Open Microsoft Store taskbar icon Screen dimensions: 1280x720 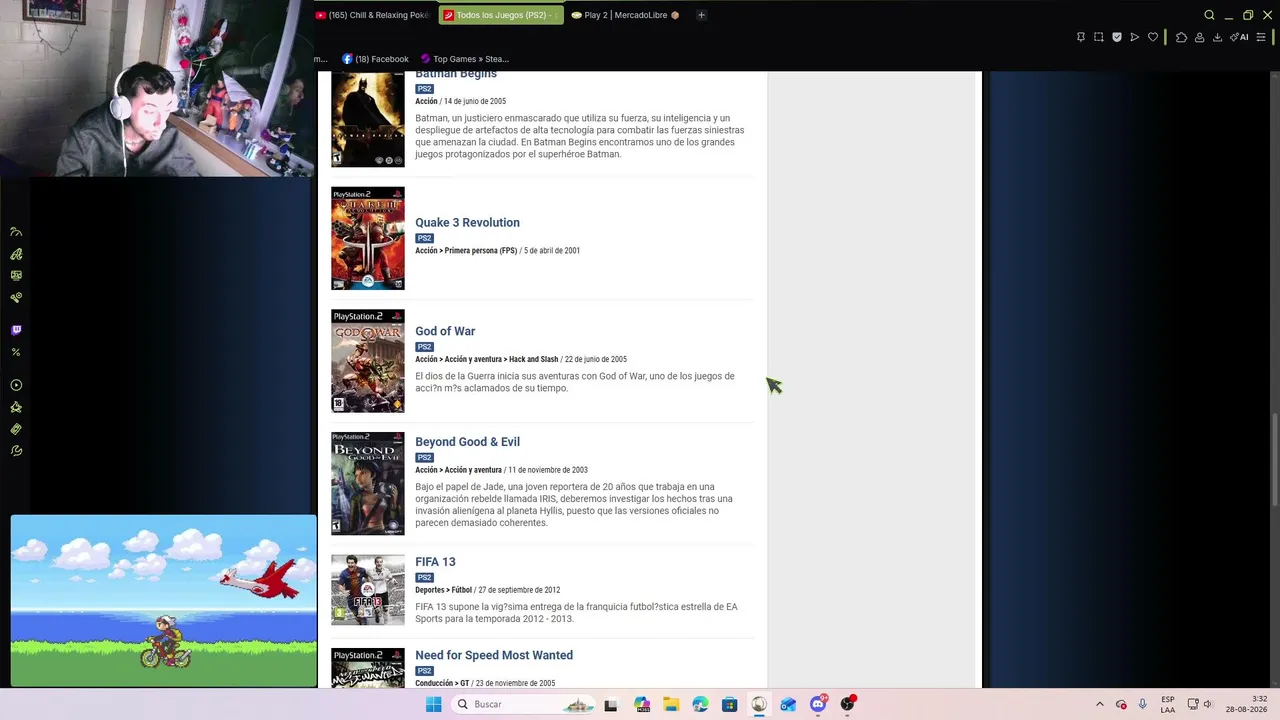(x=729, y=704)
